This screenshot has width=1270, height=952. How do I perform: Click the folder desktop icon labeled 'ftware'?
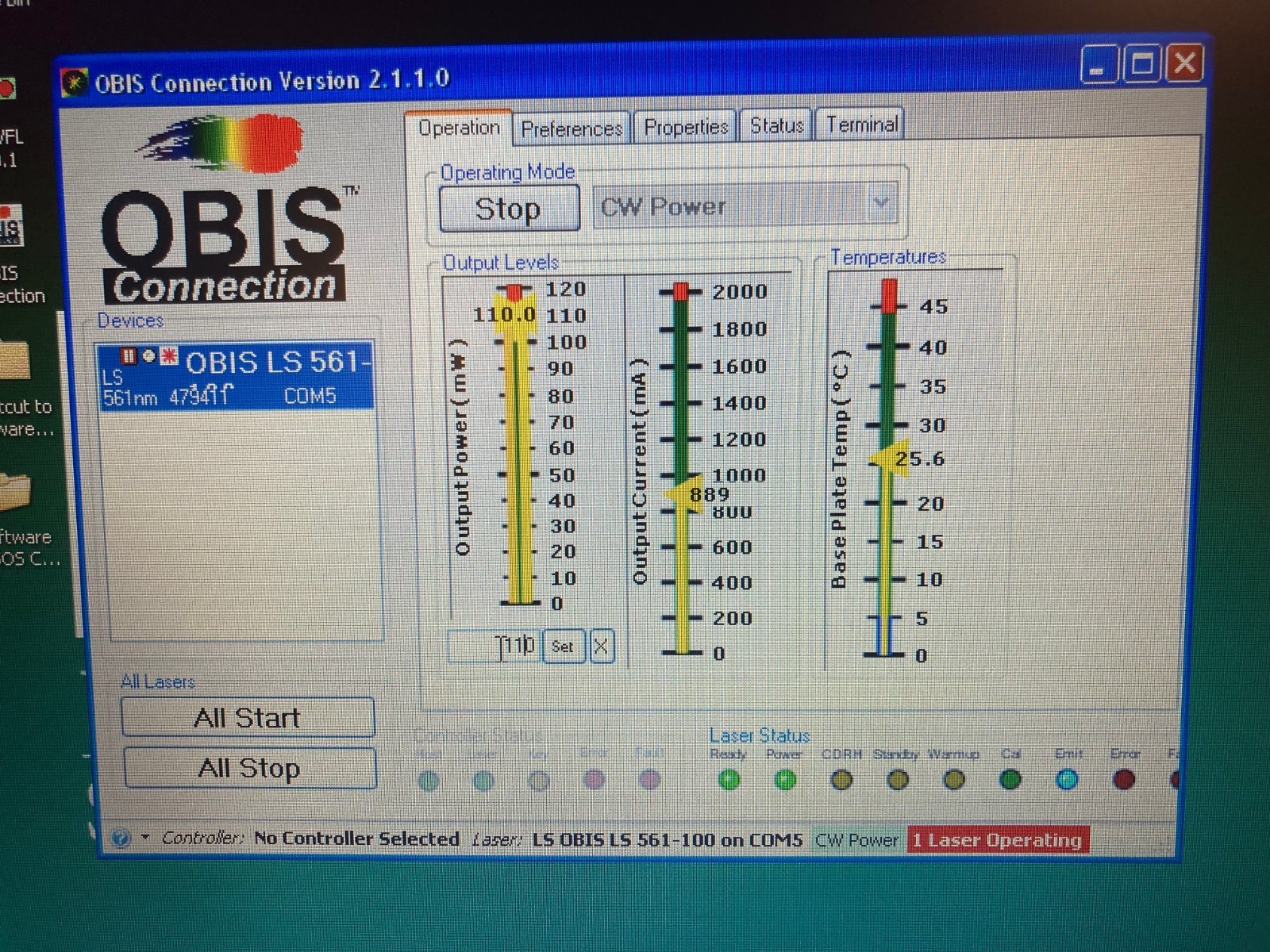[14, 492]
